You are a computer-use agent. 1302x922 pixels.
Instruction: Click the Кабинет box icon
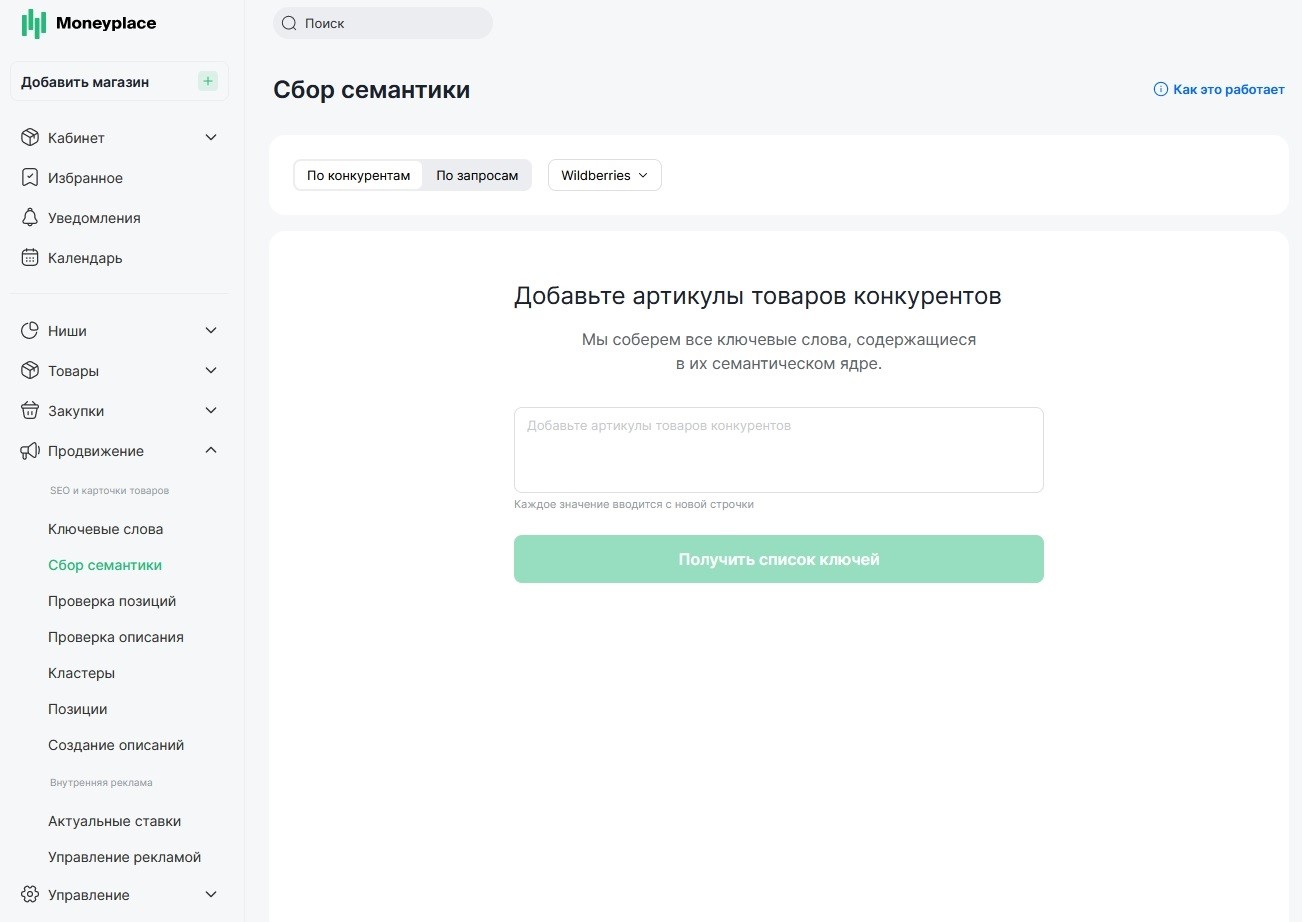30,138
